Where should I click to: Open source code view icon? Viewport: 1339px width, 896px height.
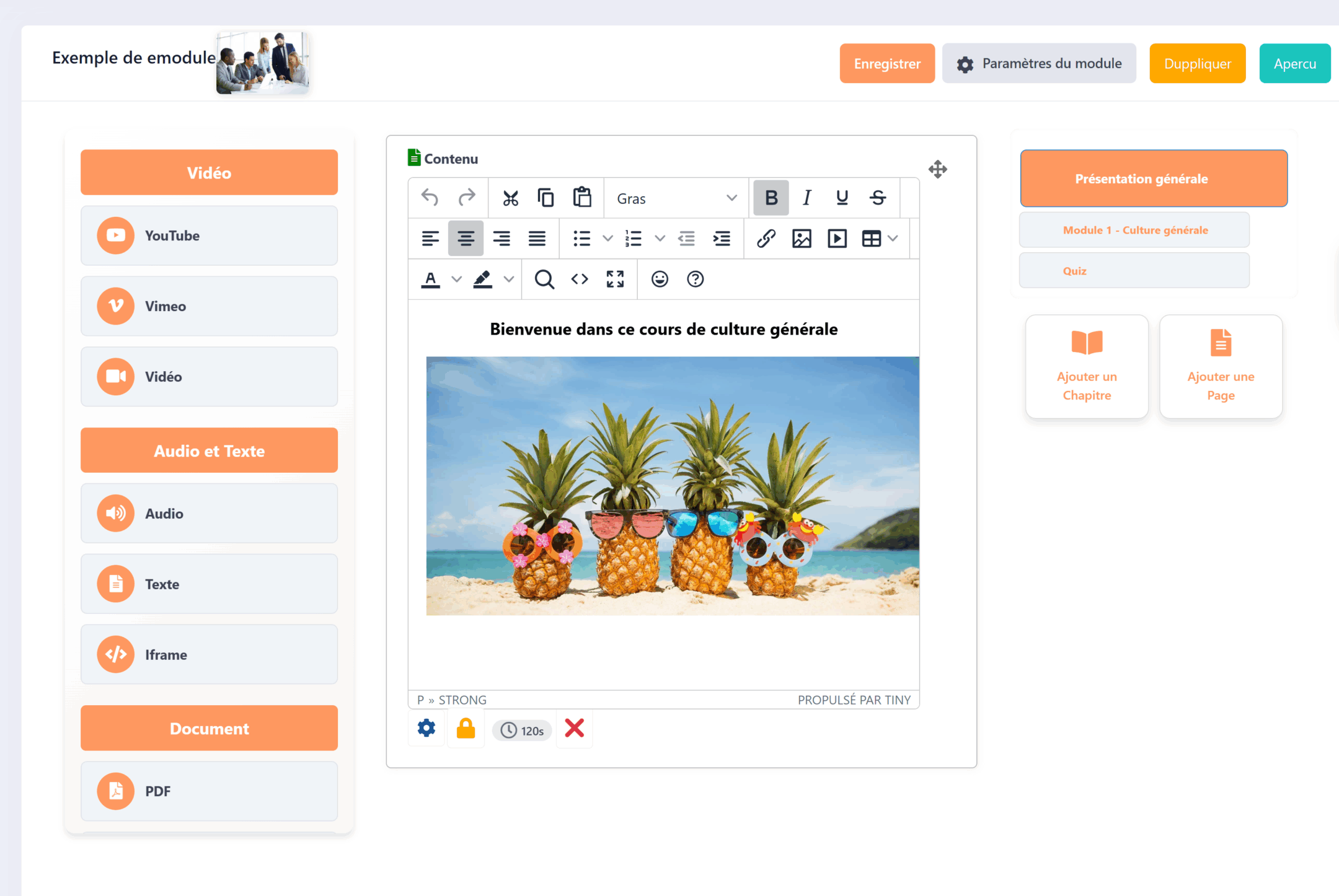[580, 279]
